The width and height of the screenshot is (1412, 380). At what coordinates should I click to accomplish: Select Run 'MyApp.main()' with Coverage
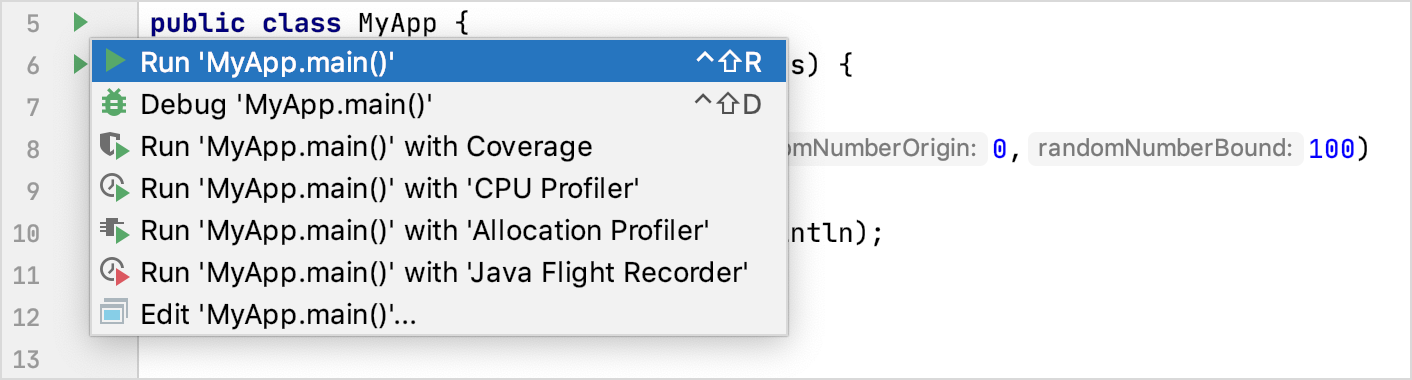(x=438, y=147)
